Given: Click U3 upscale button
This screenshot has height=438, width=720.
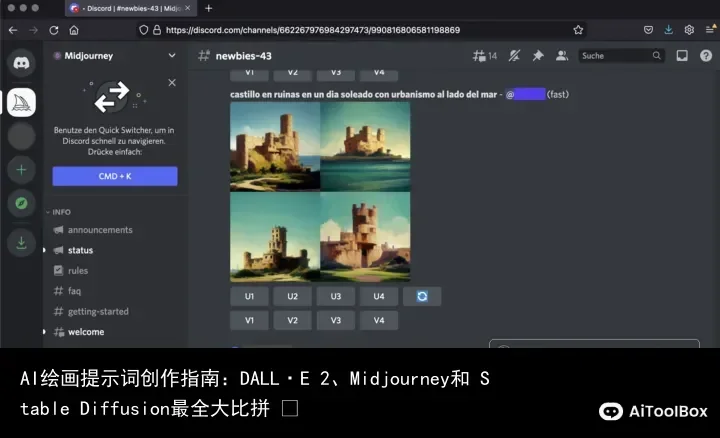Looking at the screenshot, I should tap(336, 296).
